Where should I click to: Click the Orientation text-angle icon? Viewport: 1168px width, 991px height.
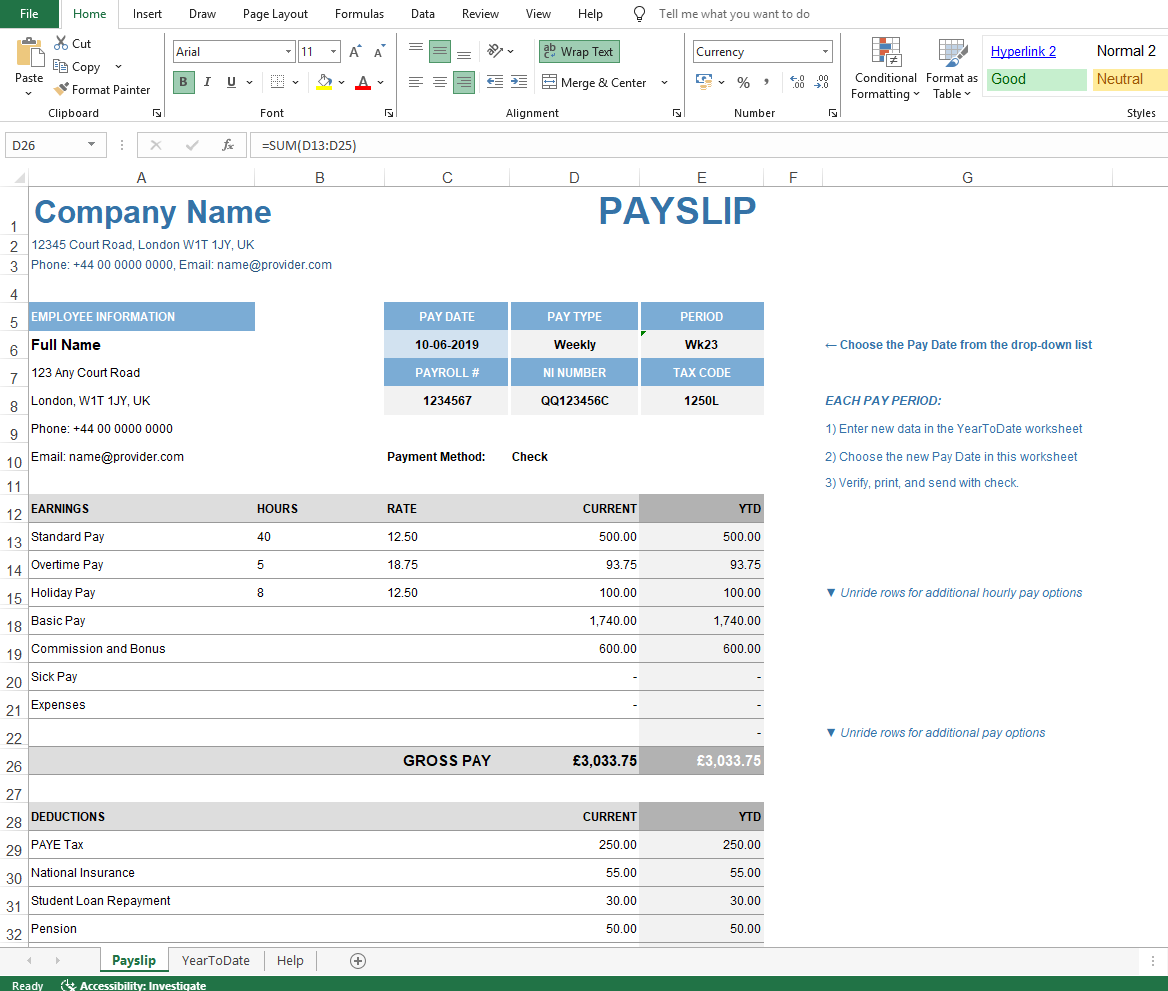495,51
